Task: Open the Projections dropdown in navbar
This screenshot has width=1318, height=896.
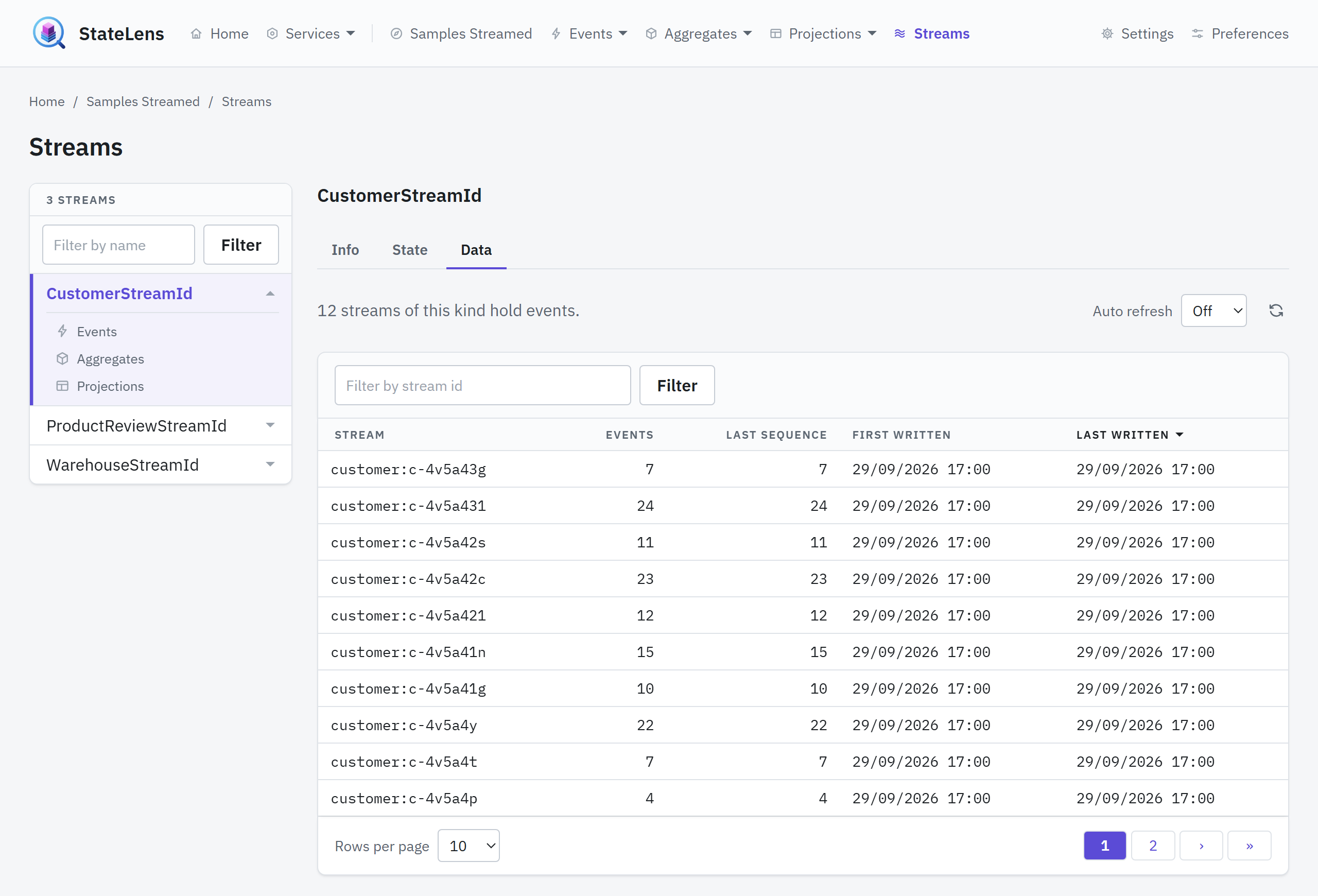Action: (823, 33)
